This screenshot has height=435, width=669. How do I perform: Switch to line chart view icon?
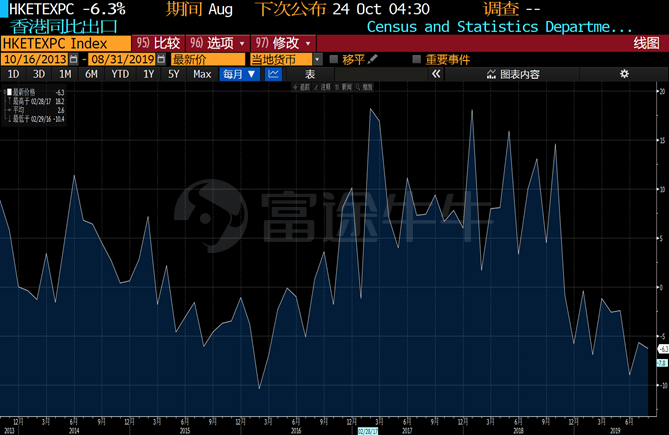point(273,74)
